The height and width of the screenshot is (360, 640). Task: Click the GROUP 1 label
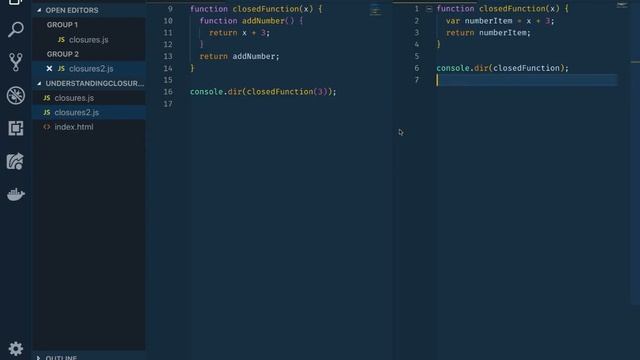(62, 25)
